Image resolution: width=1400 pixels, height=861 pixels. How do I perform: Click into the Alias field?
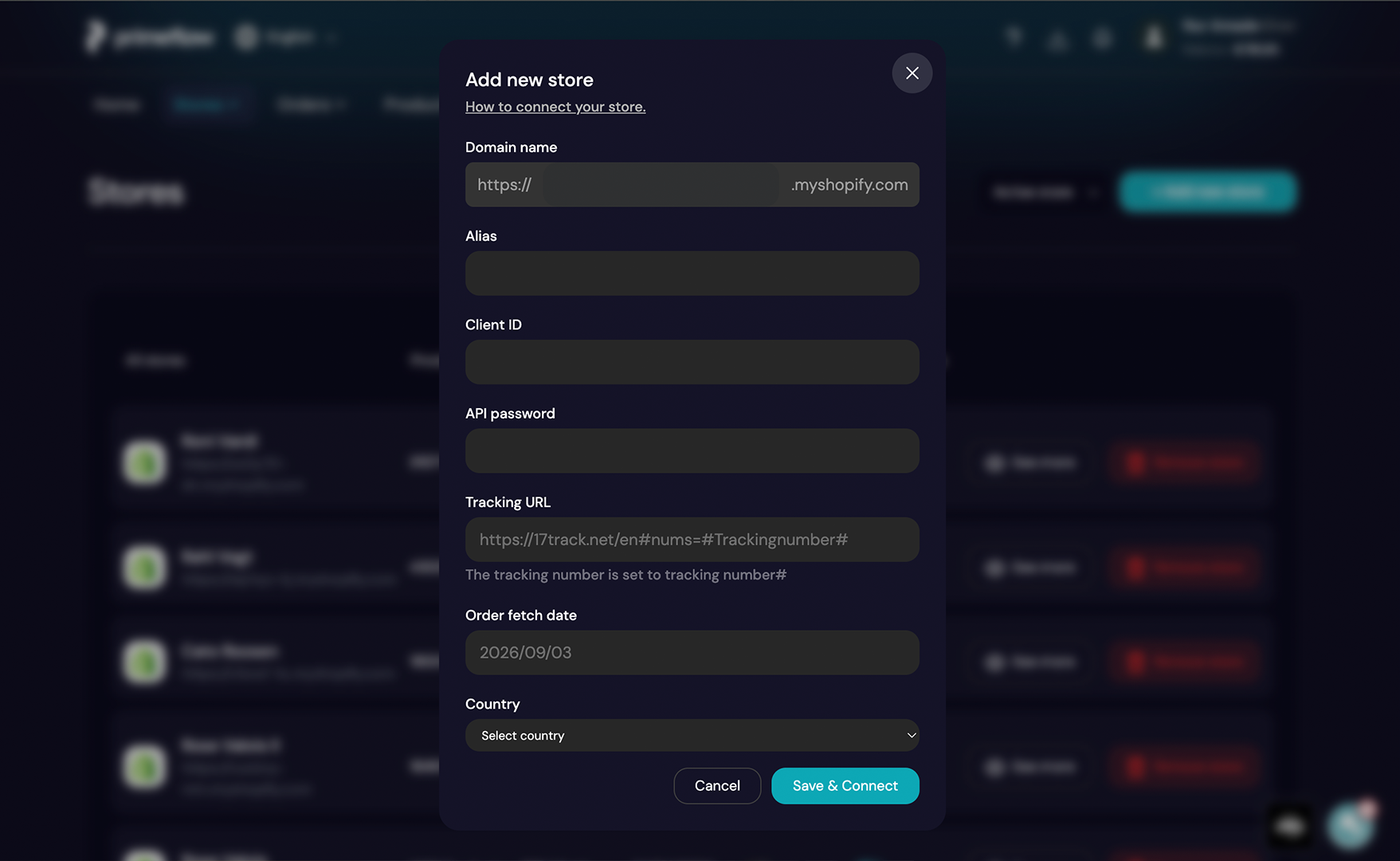tap(692, 273)
